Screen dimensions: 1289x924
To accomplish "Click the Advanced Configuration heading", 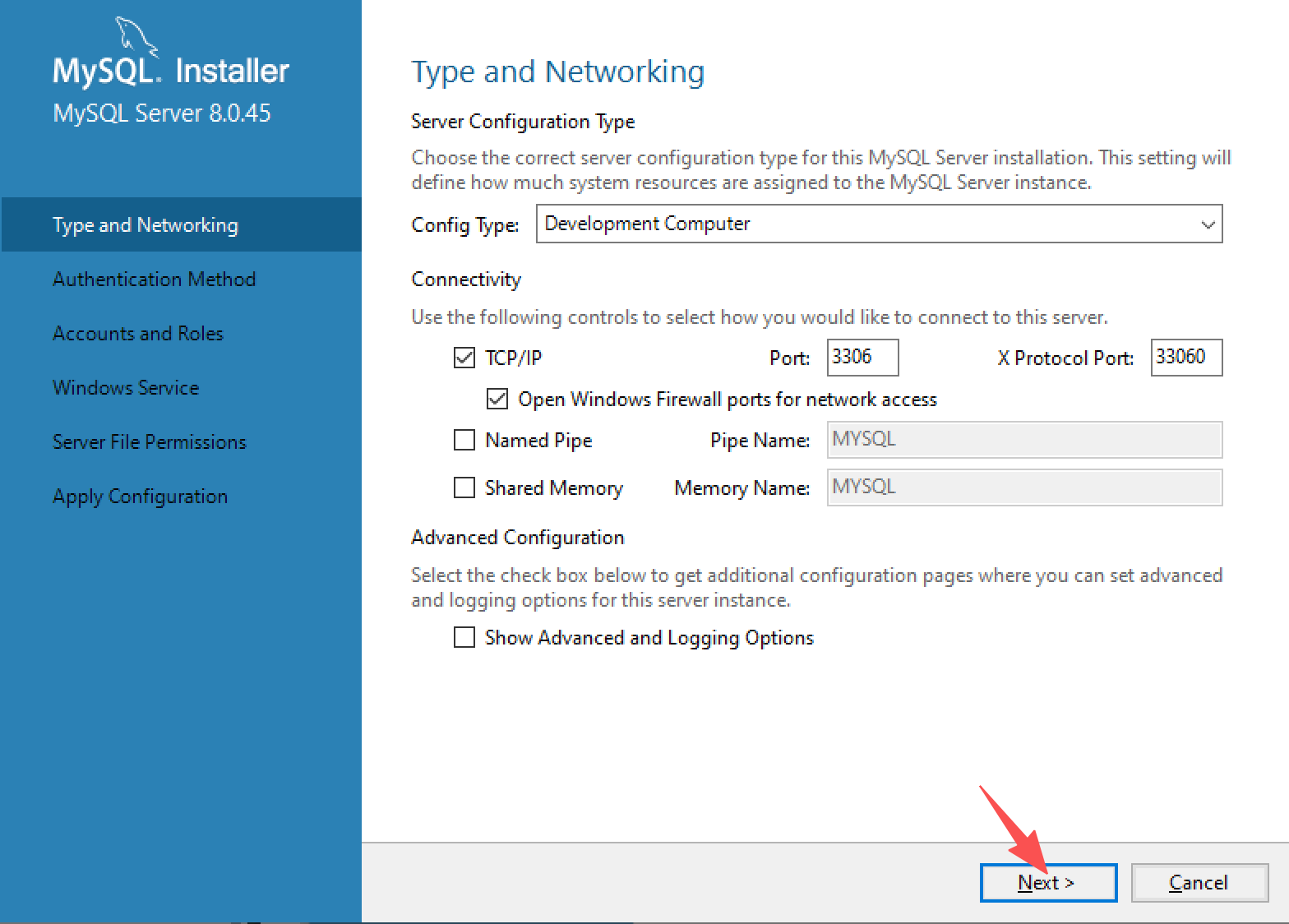I will click(518, 538).
